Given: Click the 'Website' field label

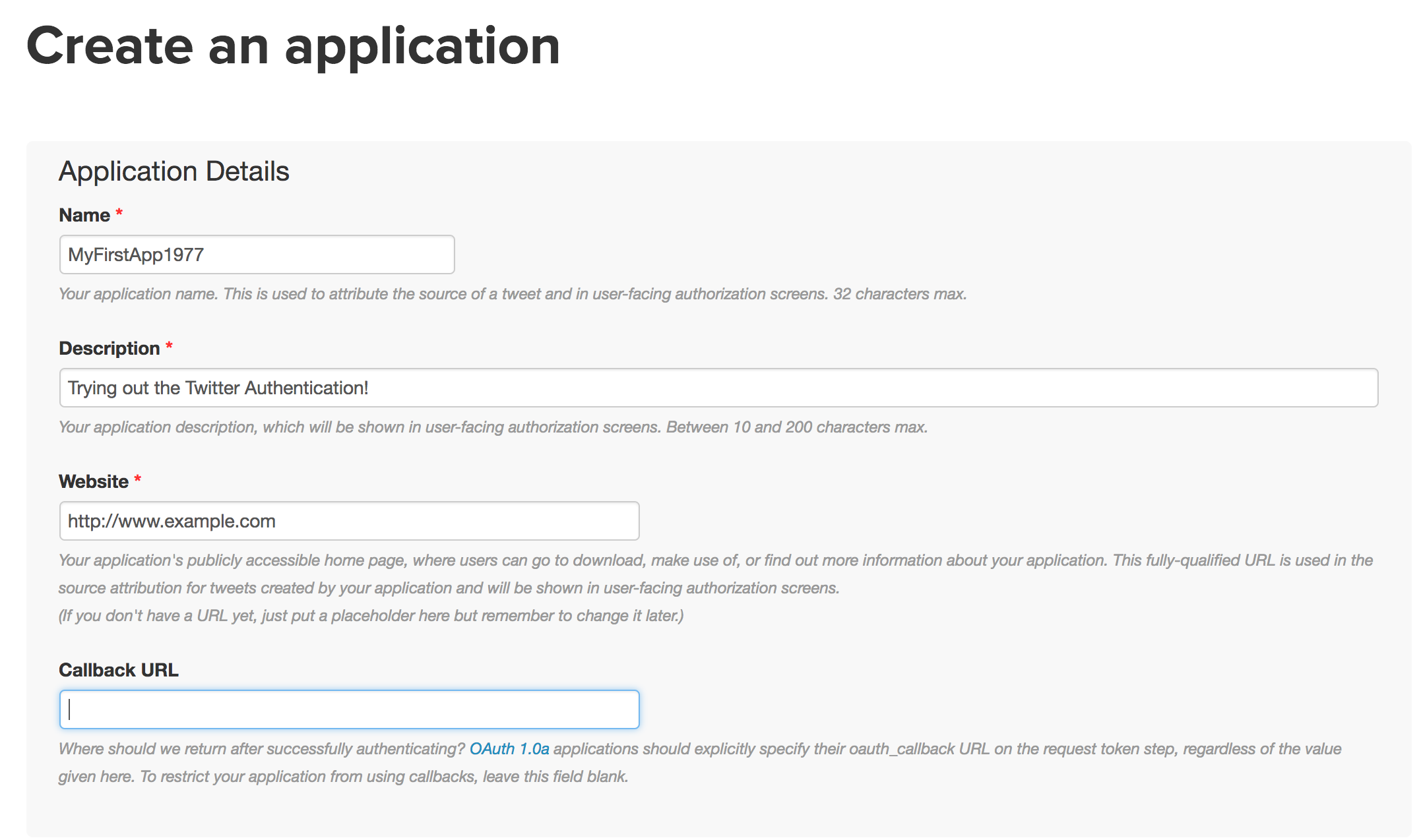Looking at the screenshot, I should [94, 481].
